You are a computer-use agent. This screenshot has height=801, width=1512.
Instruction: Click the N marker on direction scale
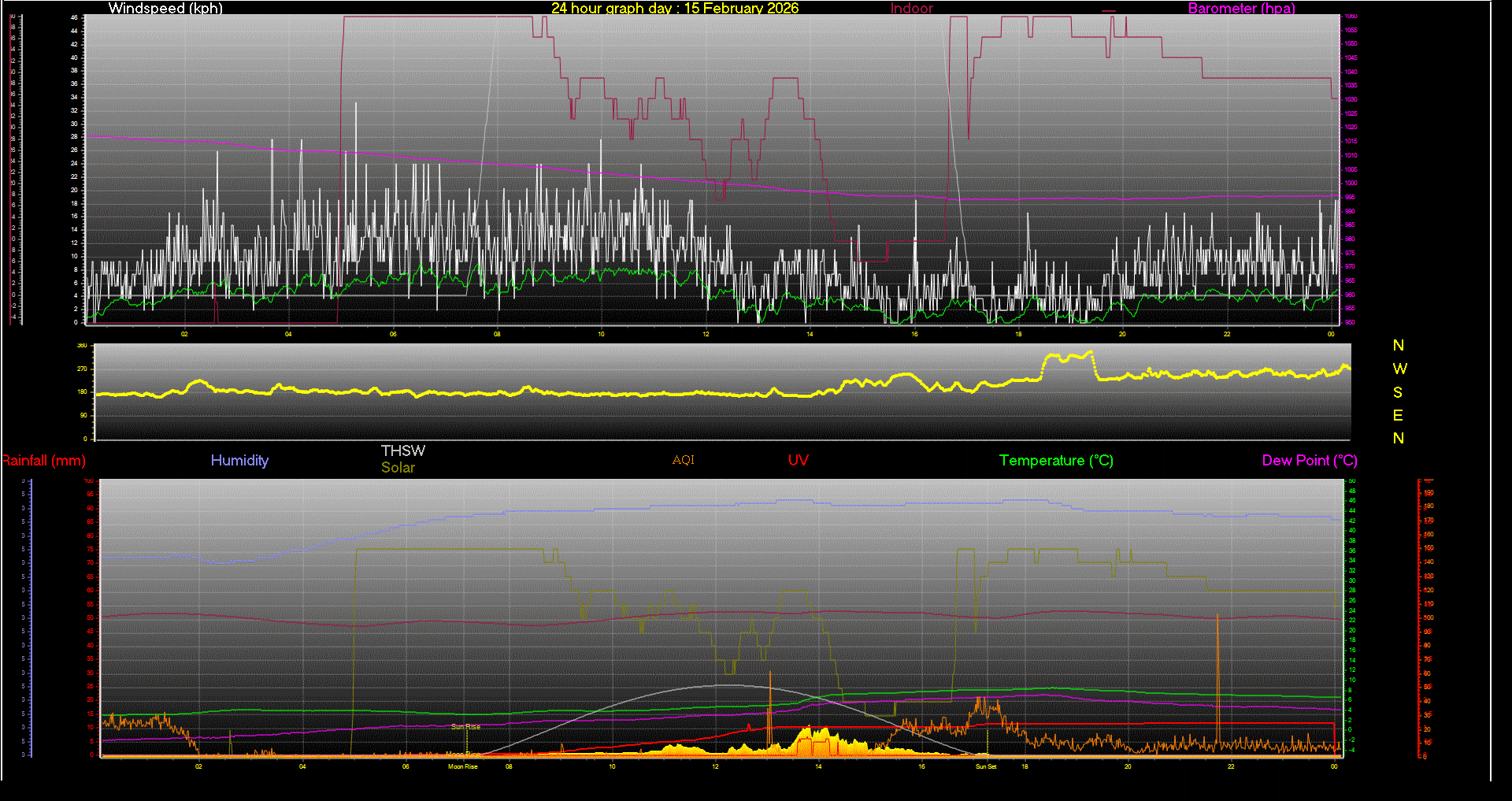[x=1399, y=346]
